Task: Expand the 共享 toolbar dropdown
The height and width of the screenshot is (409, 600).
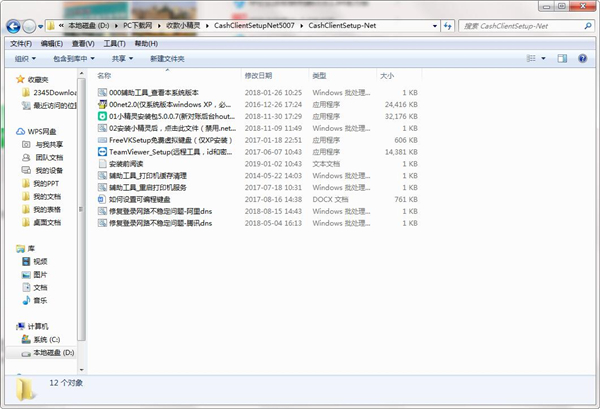Action: pyautogui.click(x=122, y=59)
